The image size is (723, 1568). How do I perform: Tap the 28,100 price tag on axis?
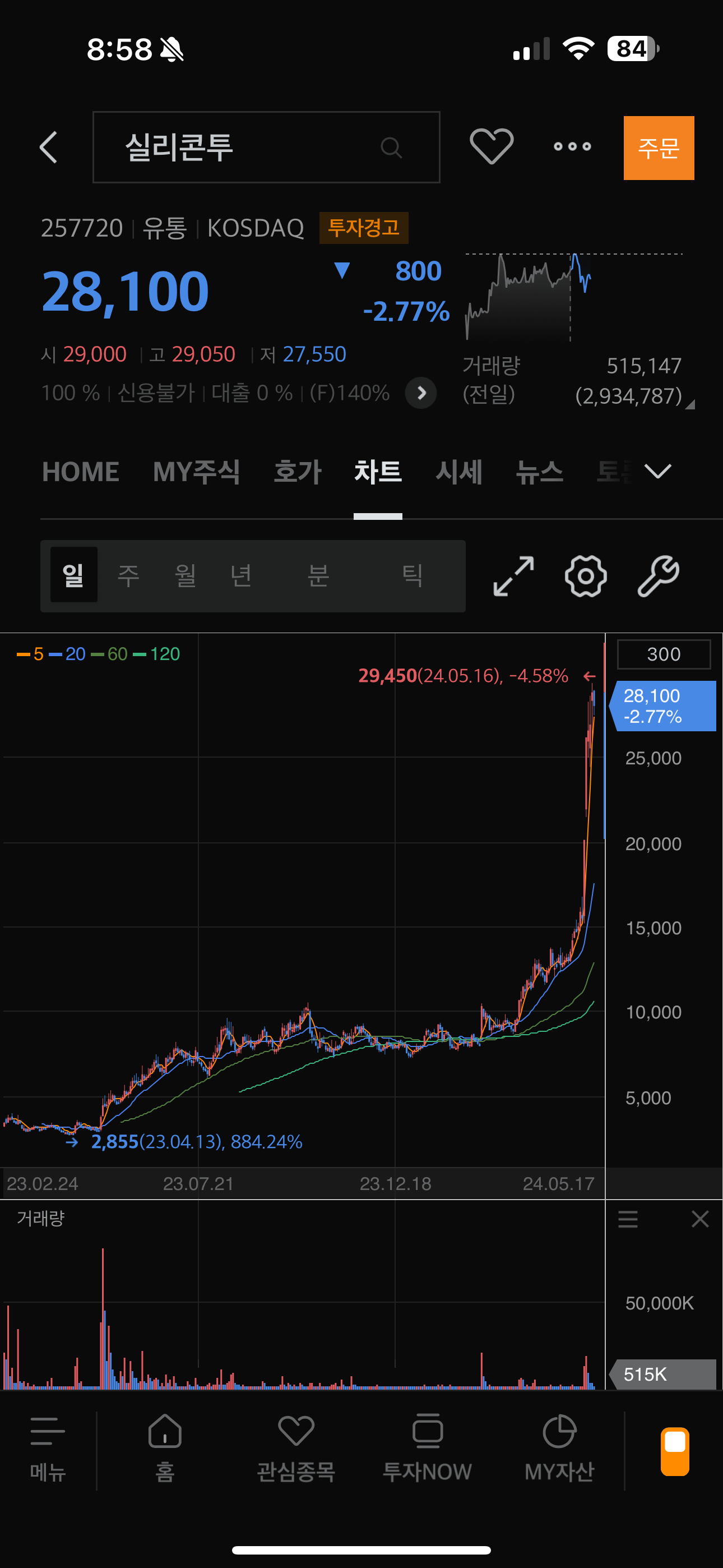pyautogui.click(x=662, y=706)
